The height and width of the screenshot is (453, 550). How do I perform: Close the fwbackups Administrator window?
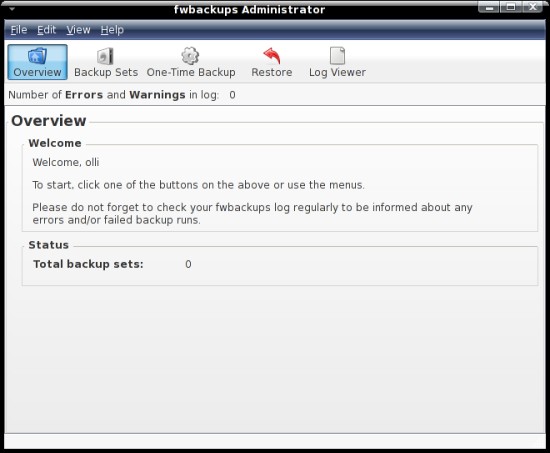tap(533, 7)
